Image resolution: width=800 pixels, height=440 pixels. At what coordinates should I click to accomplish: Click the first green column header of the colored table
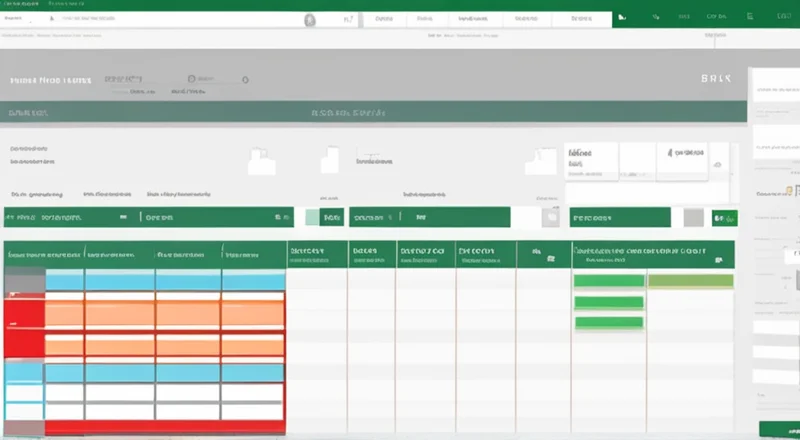tap(44, 255)
